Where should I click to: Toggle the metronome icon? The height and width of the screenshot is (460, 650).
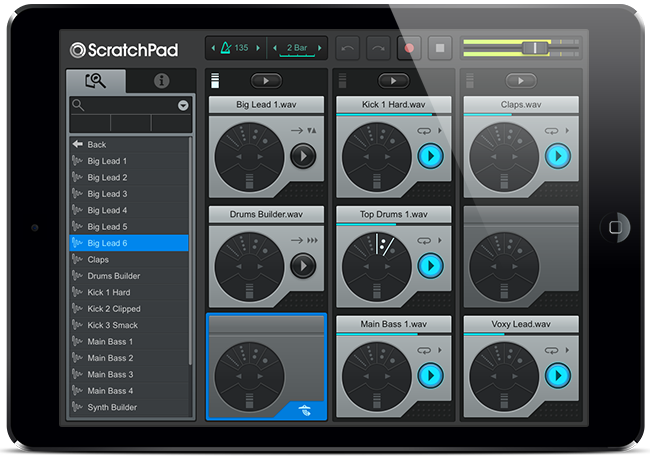pyautogui.click(x=226, y=48)
